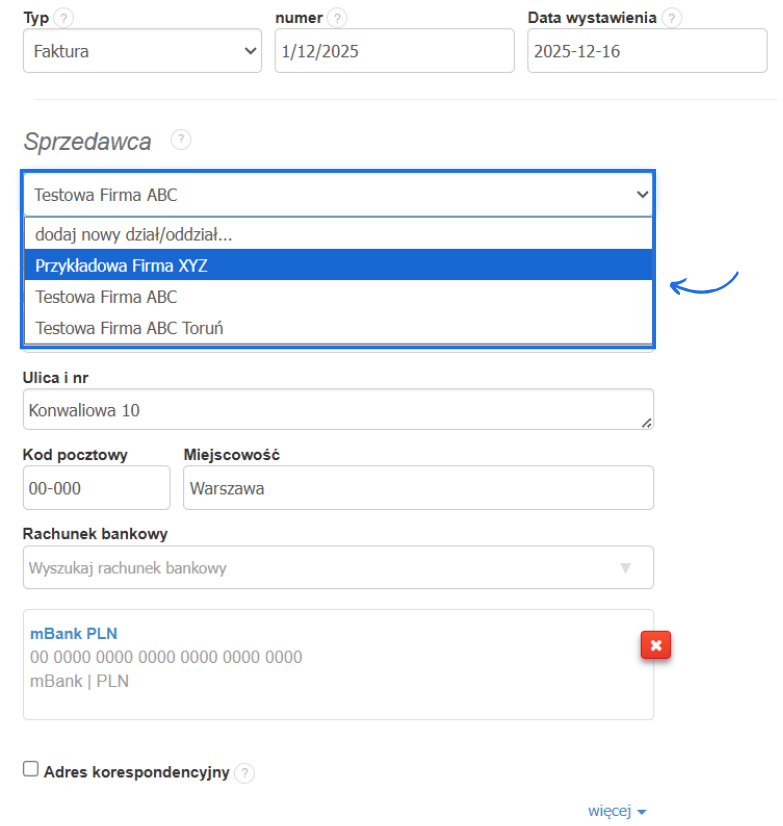The height and width of the screenshot is (826, 783).
Task: Click help icon beside Data wystawienia
Action: click(x=671, y=18)
